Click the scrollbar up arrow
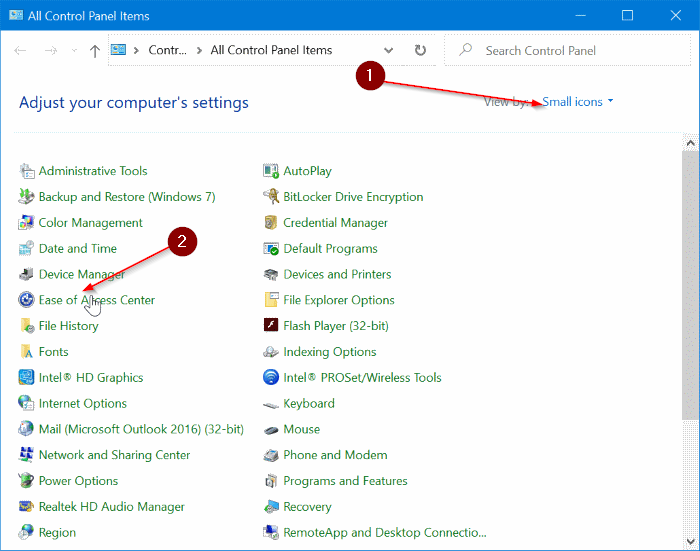Screen dimensions: 700x551 [691, 143]
